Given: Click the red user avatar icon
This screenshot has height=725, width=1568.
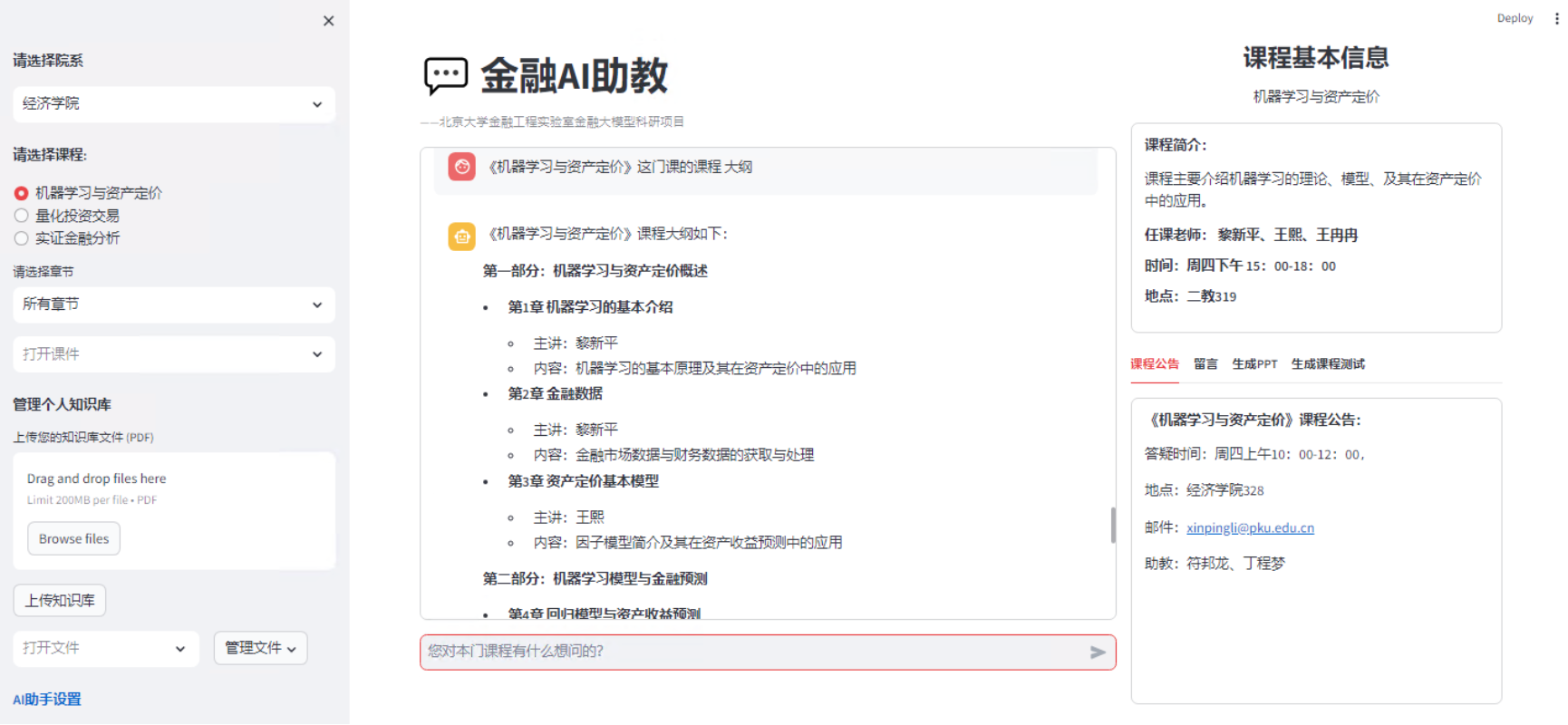Looking at the screenshot, I should click(x=462, y=167).
